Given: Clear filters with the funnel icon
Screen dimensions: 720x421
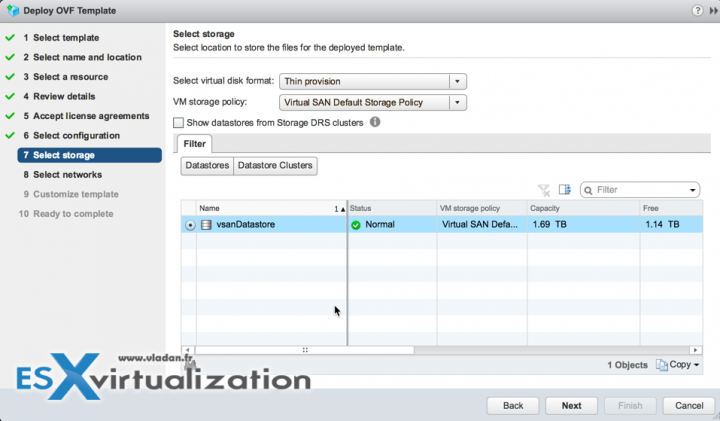Looking at the screenshot, I should pyautogui.click(x=544, y=190).
